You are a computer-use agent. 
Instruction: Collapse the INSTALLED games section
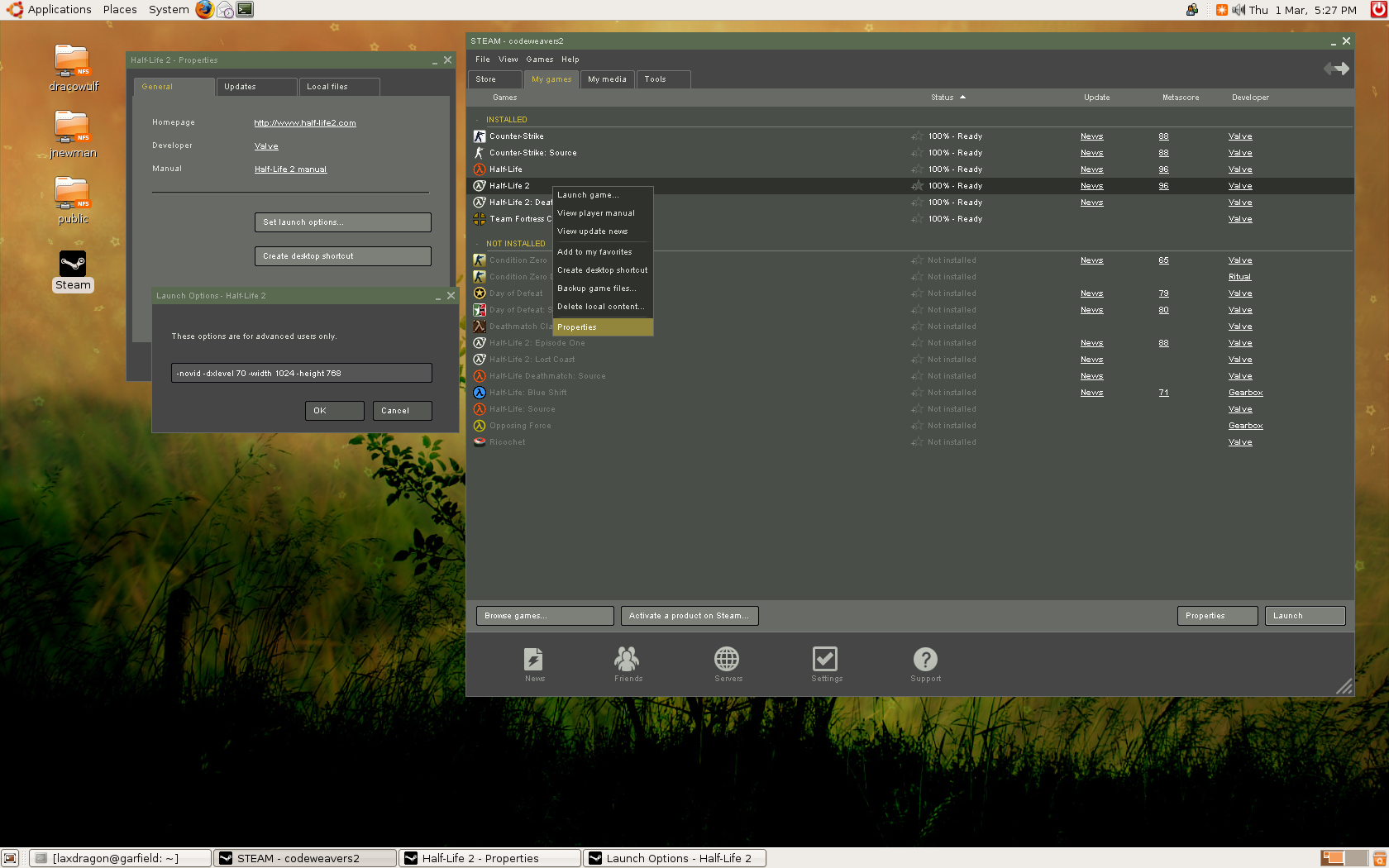[478, 119]
